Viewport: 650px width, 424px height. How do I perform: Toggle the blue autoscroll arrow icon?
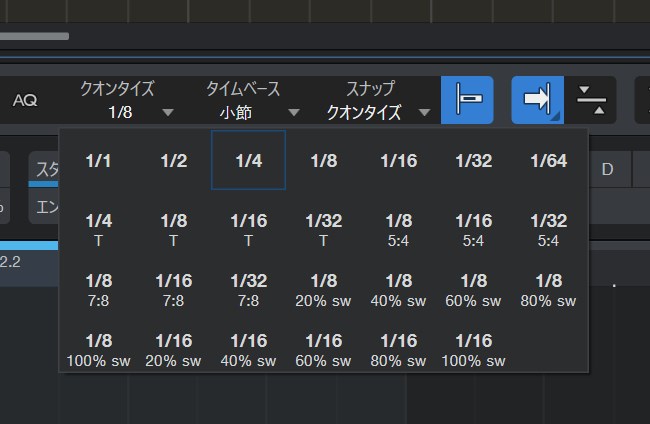coord(537,100)
